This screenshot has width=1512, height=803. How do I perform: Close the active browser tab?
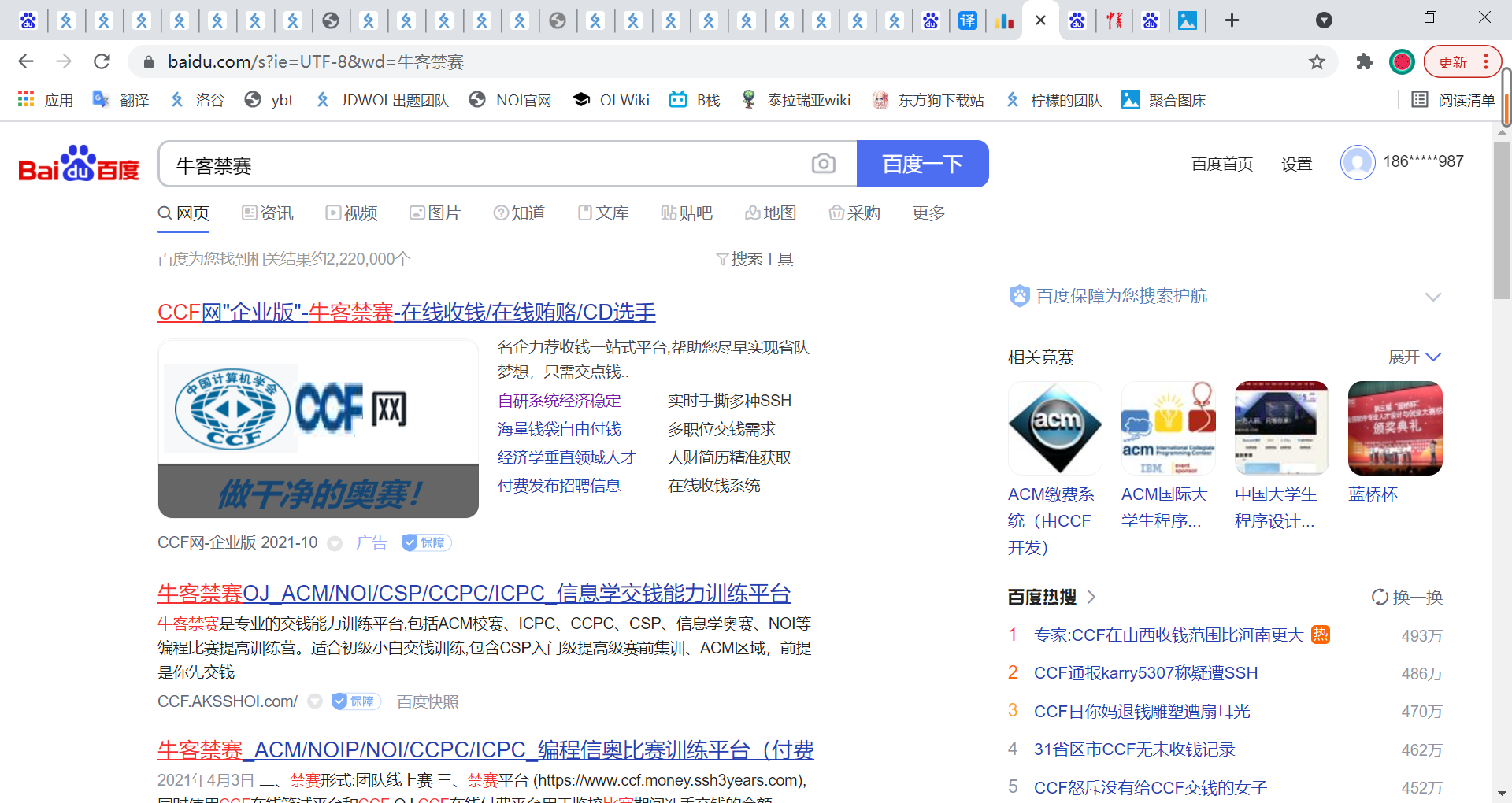click(1040, 20)
